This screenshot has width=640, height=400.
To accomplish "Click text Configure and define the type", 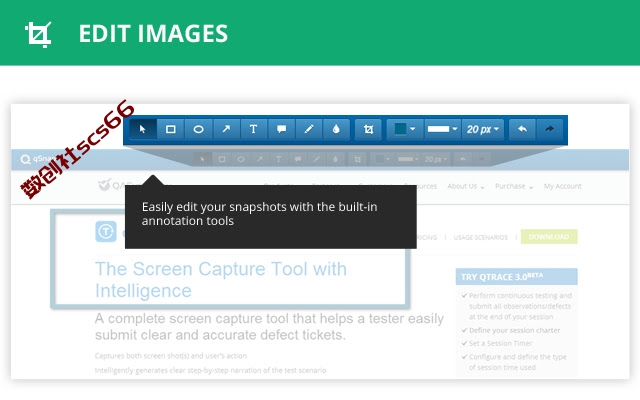I will [x=518, y=362].
